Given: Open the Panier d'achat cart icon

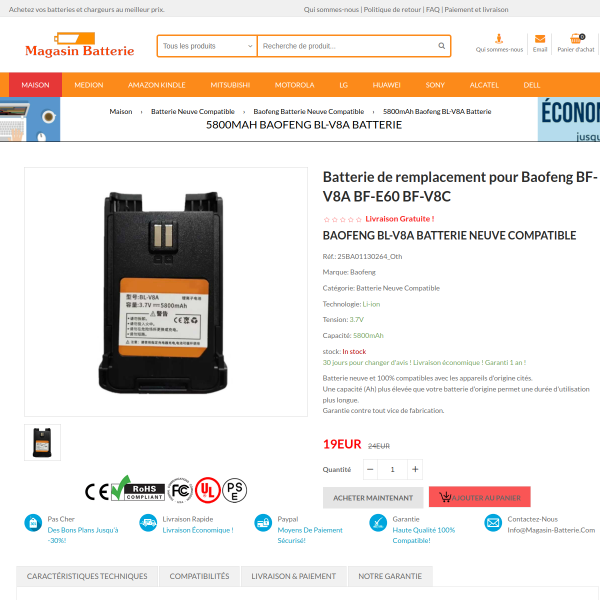Looking at the screenshot, I should (576, 38).
